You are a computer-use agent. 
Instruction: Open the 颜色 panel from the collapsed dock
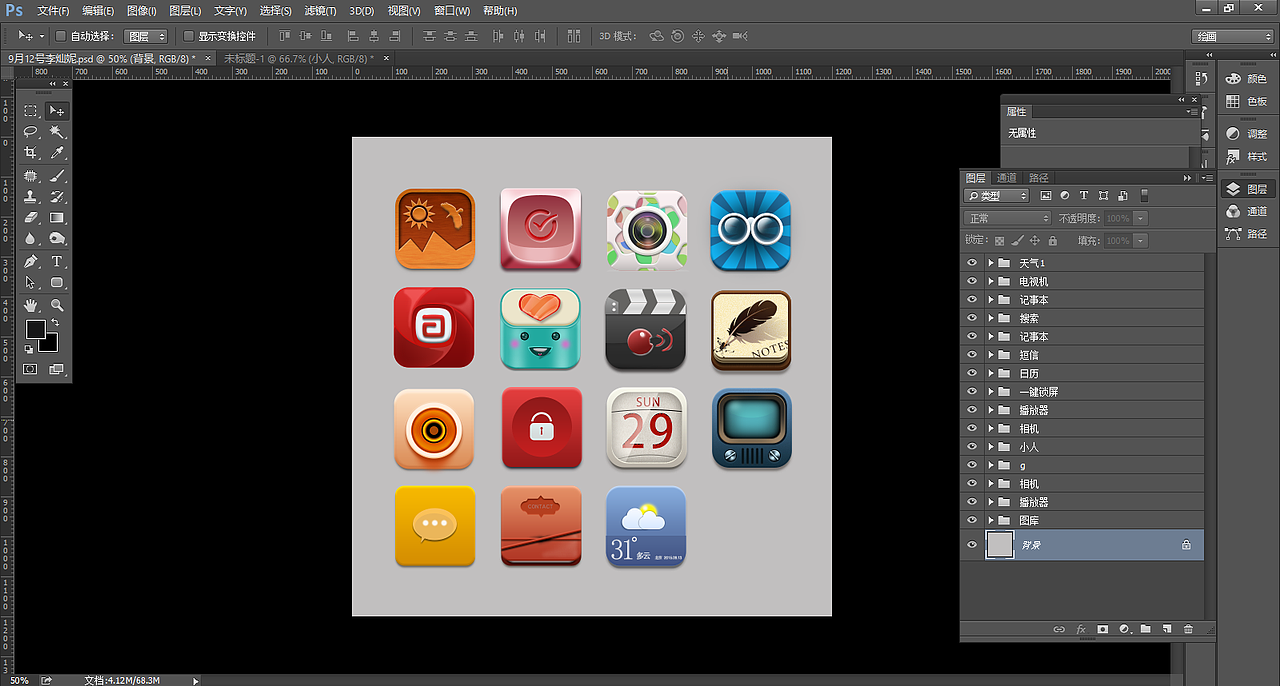[x=1245, y=79]
